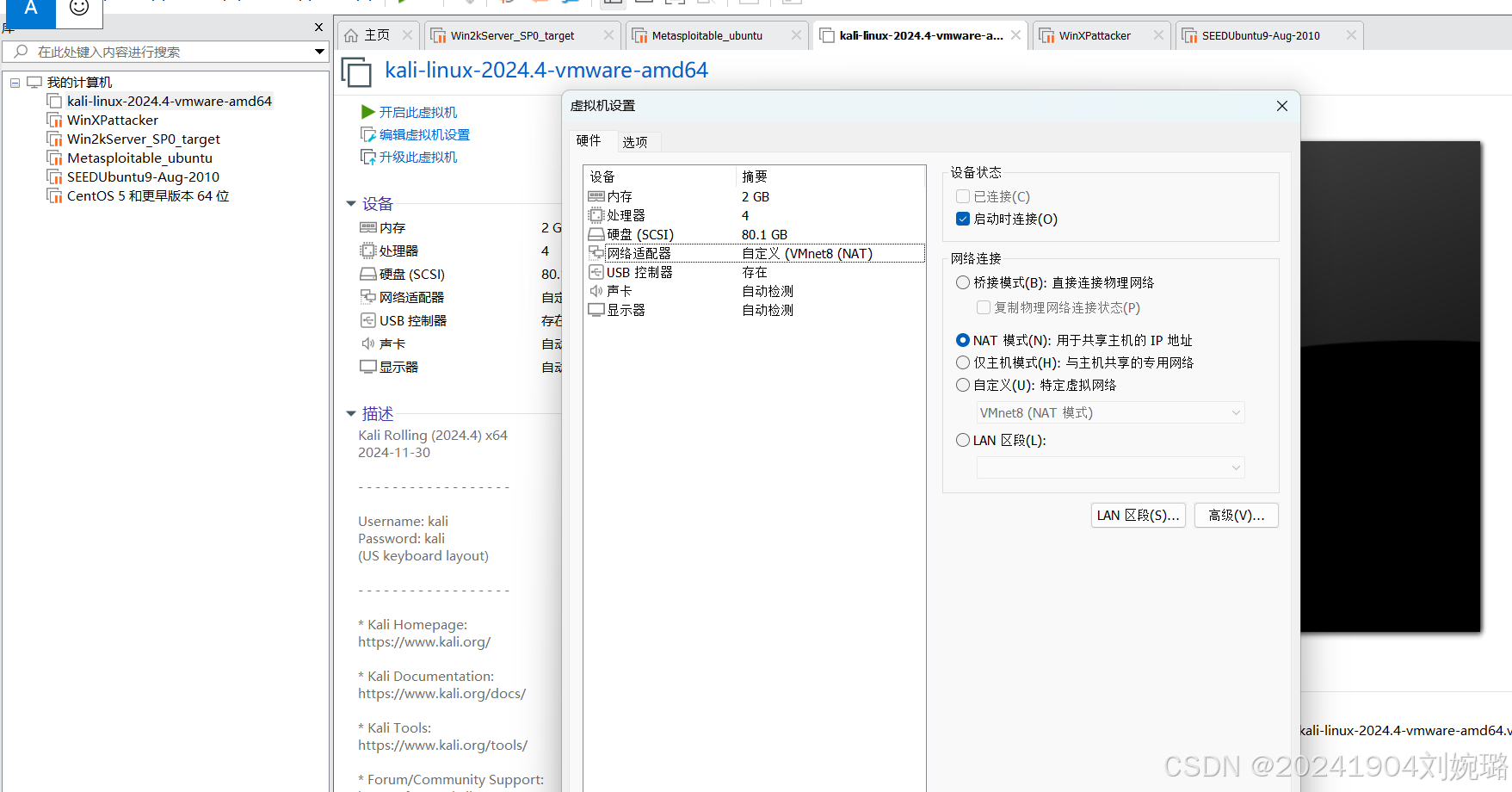
Task: Collapse the 设备 devices section
Action: [351, 204]
